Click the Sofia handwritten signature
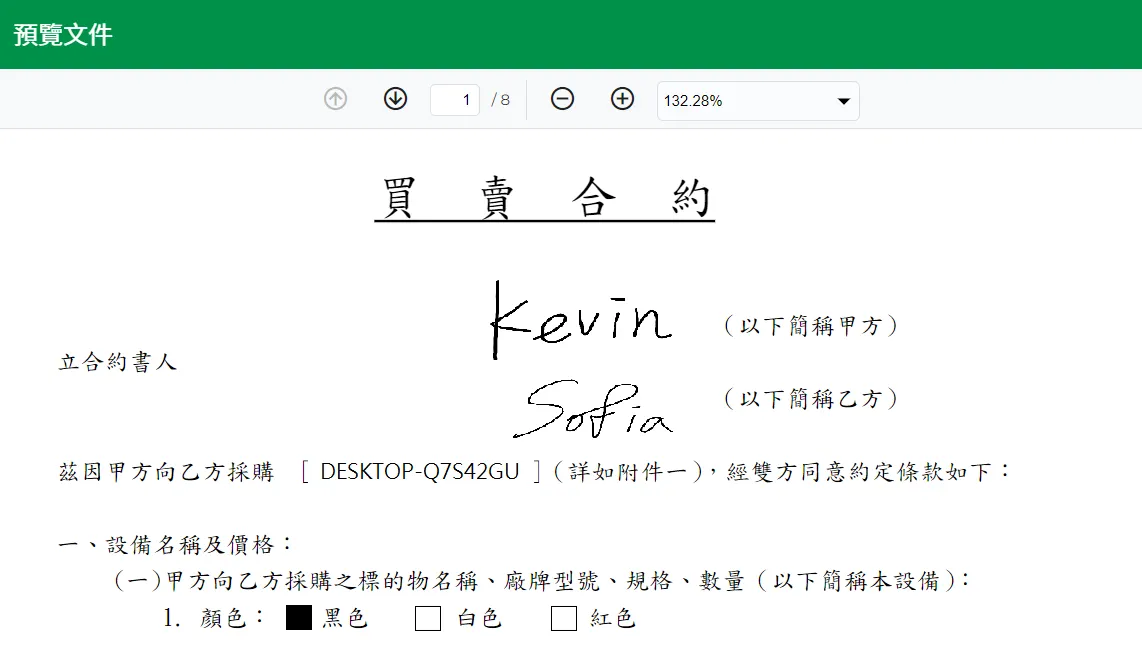 coord(595,410)
